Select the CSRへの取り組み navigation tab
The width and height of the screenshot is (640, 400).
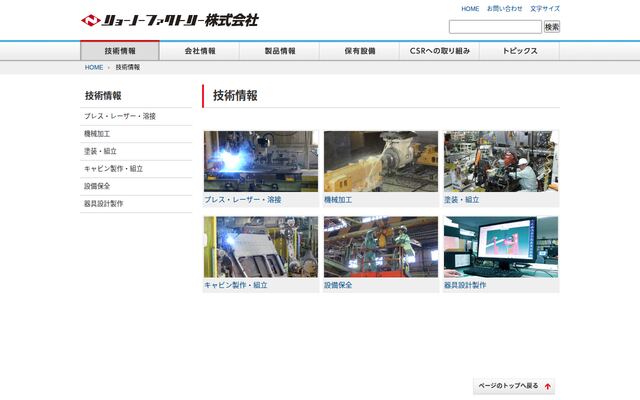pyautogui.click(x=440, y=51)
